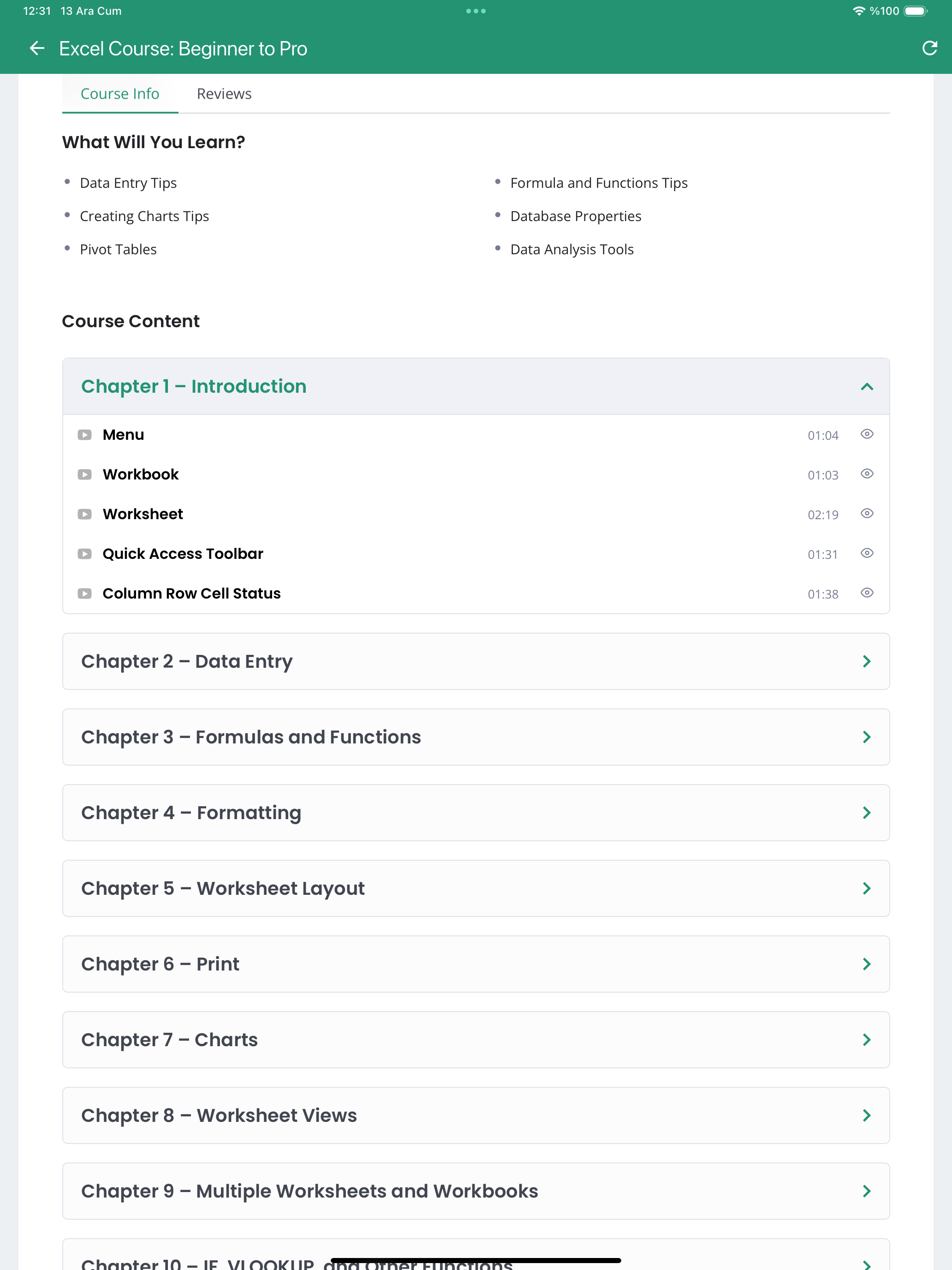Toggle preview eye for Menu lesson
This screenshot has height=1270, width=952.
pos(867,434)
